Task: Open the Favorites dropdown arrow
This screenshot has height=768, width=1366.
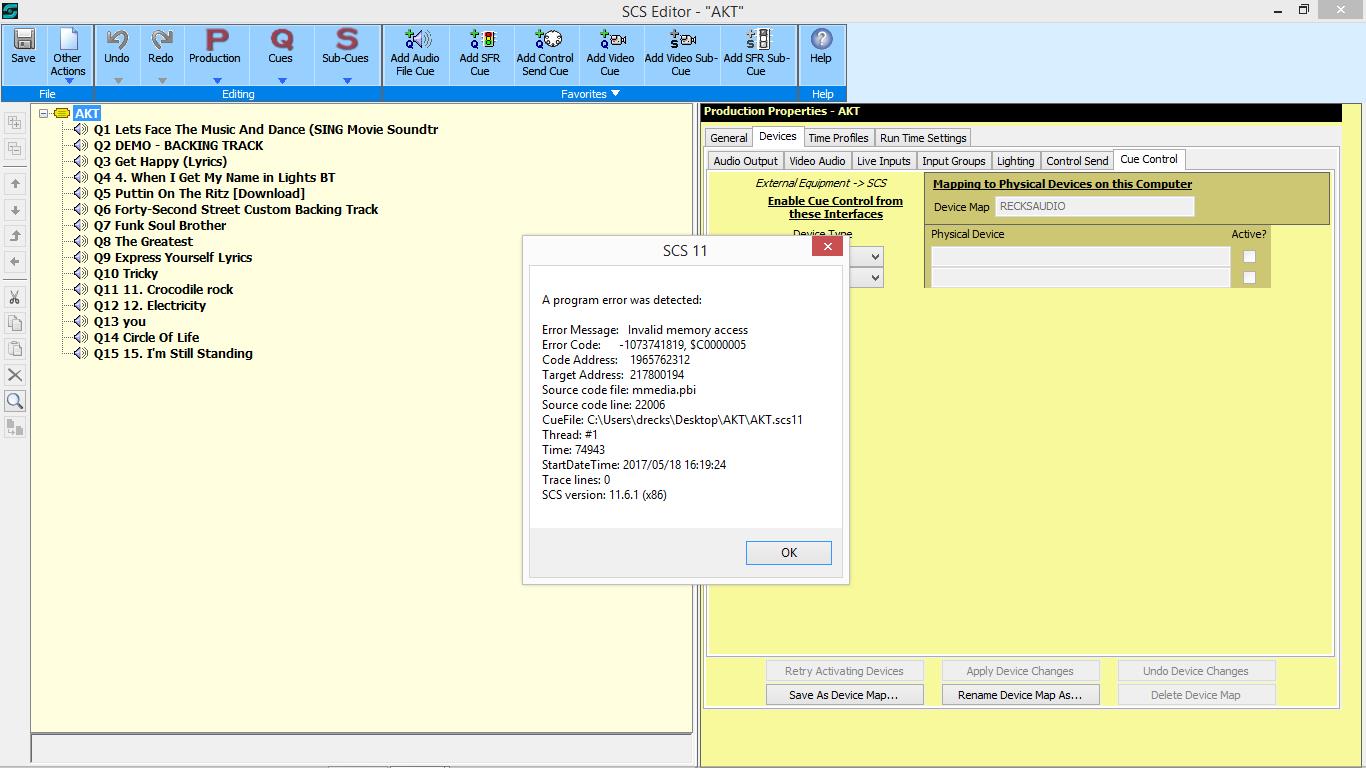Action: 616,94
